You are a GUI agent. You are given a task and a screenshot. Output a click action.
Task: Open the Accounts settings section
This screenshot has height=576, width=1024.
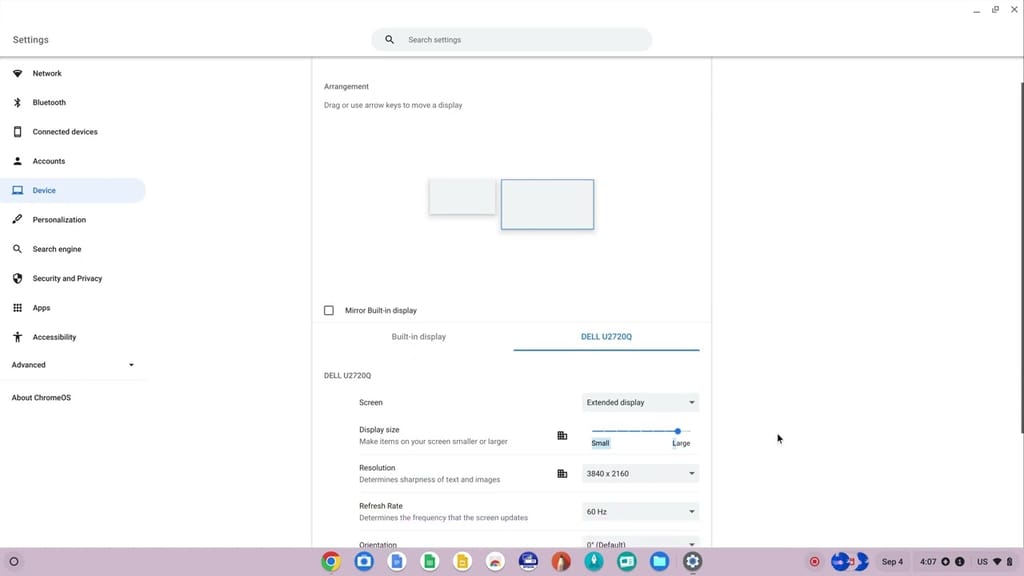tap(48, 161)
